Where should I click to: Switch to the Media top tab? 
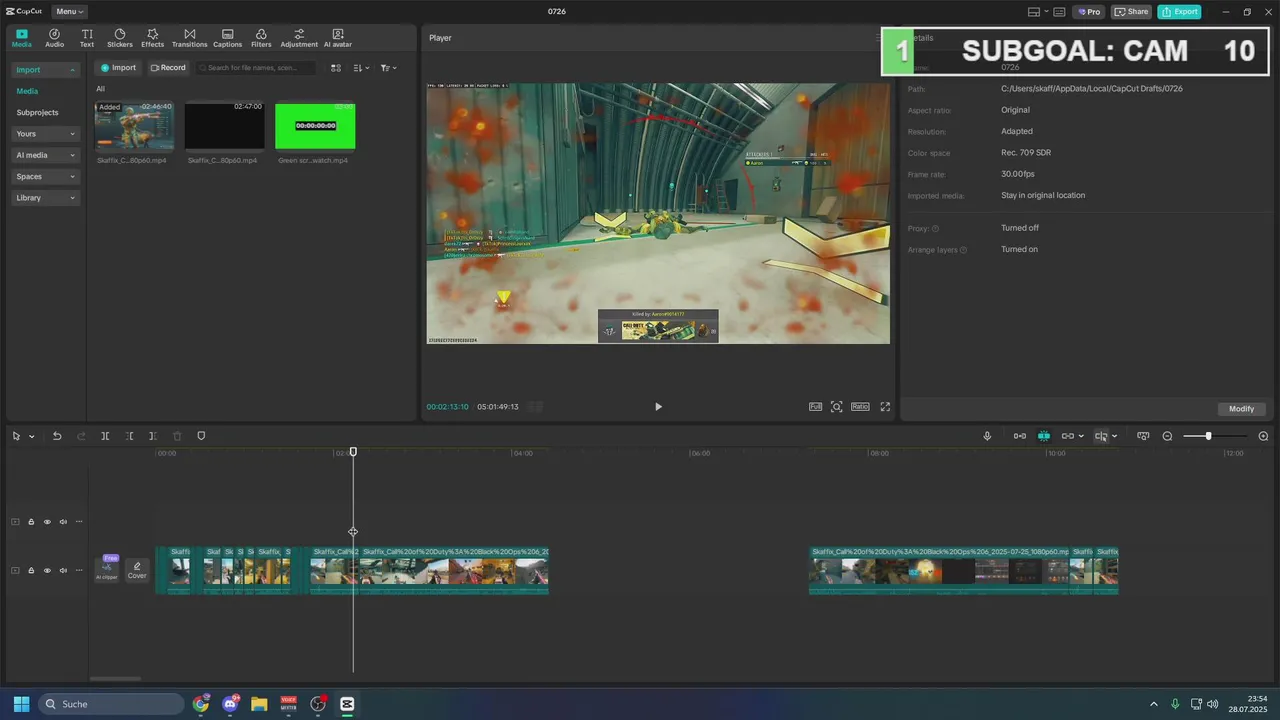pos(21,38)
